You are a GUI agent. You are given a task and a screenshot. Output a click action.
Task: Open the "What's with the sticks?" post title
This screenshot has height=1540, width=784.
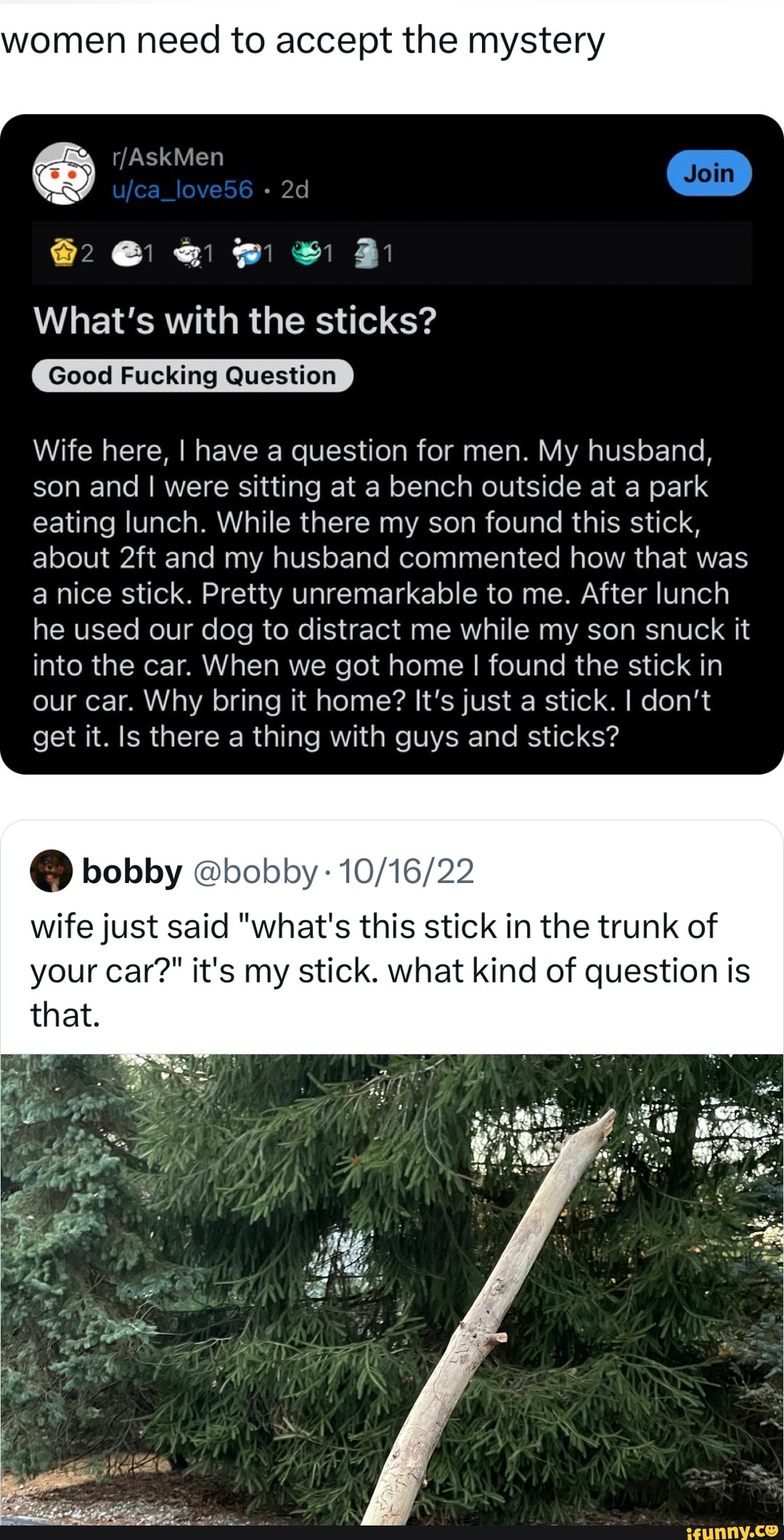(x=234, y=321)
